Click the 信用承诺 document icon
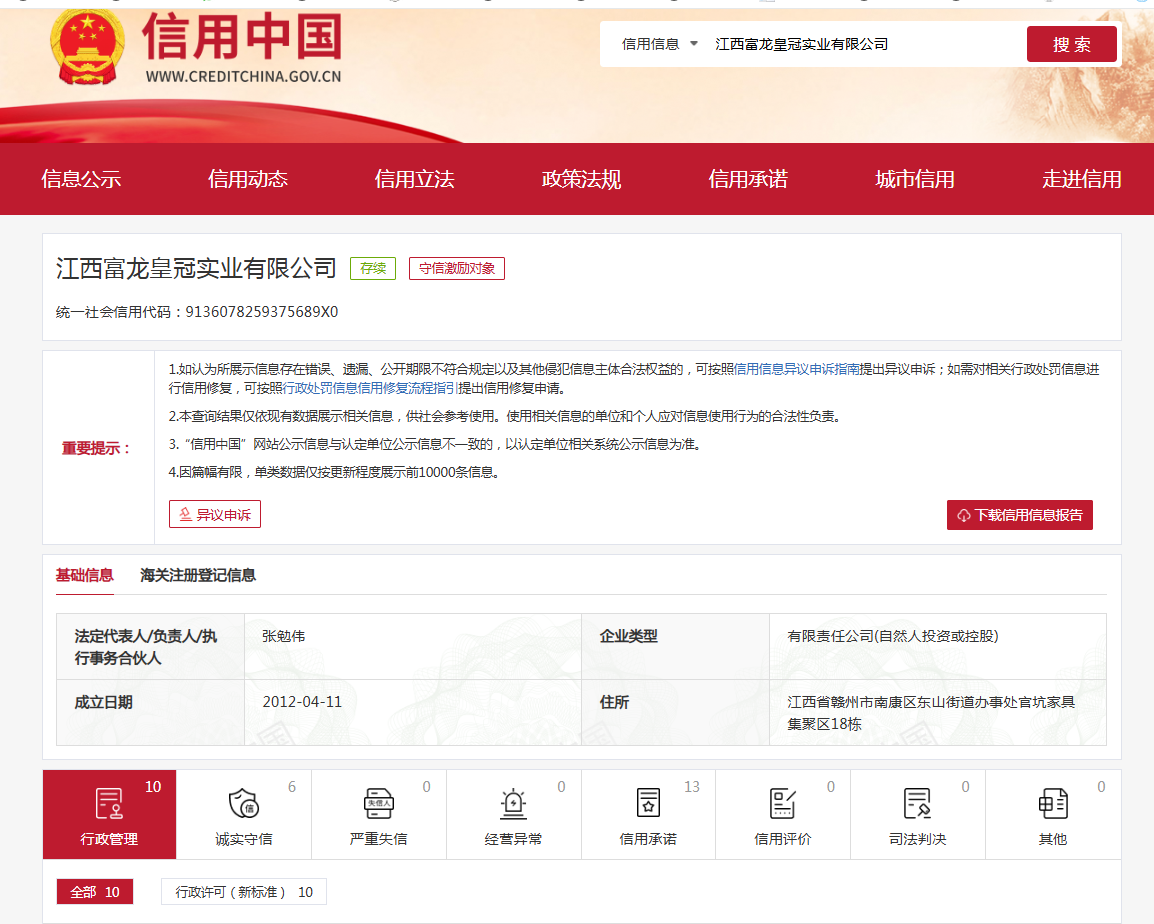The width and height of the screenshot is (1154, 924). 648,804
